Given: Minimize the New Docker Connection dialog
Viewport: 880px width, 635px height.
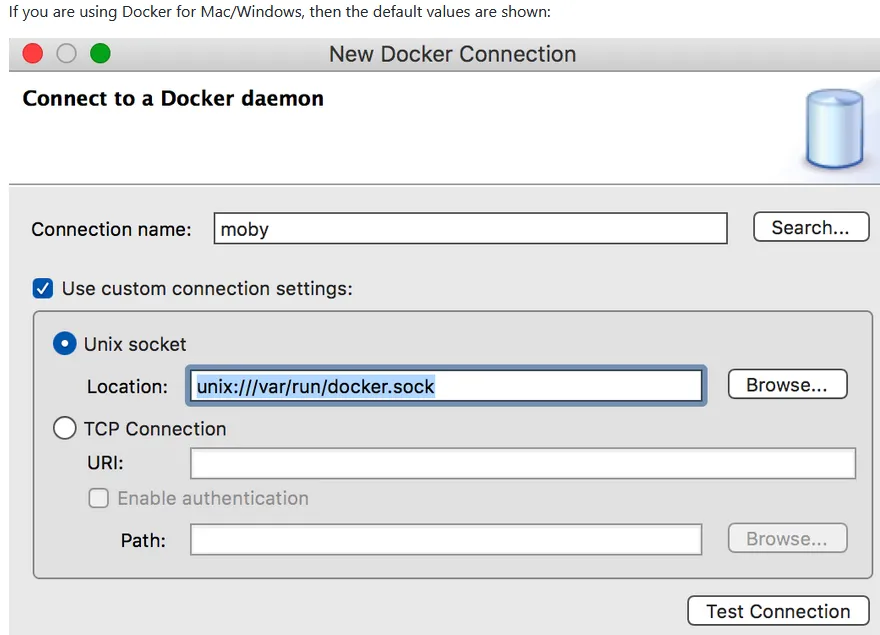Looking at the screenshot, I should point(66,54).
